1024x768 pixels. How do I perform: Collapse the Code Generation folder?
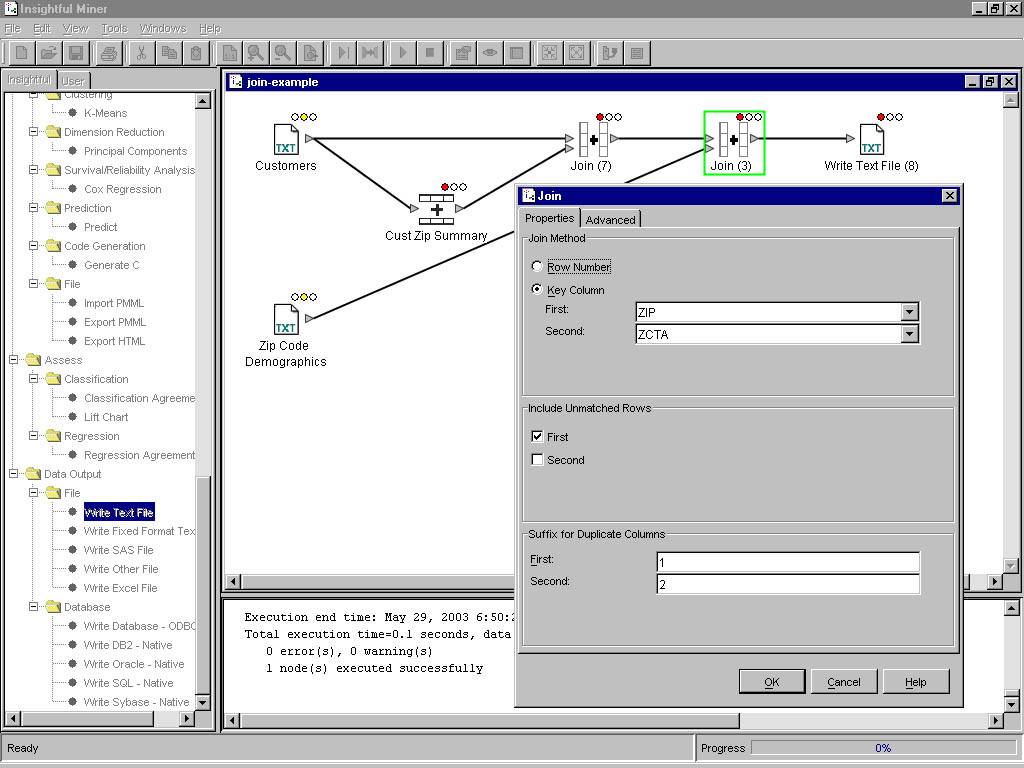coord(33,246)
